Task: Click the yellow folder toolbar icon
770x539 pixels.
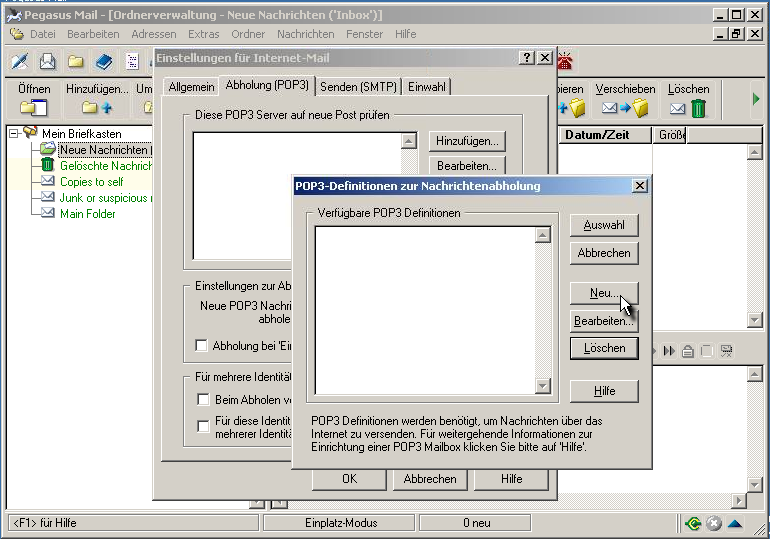Action: tap(75, 62)
